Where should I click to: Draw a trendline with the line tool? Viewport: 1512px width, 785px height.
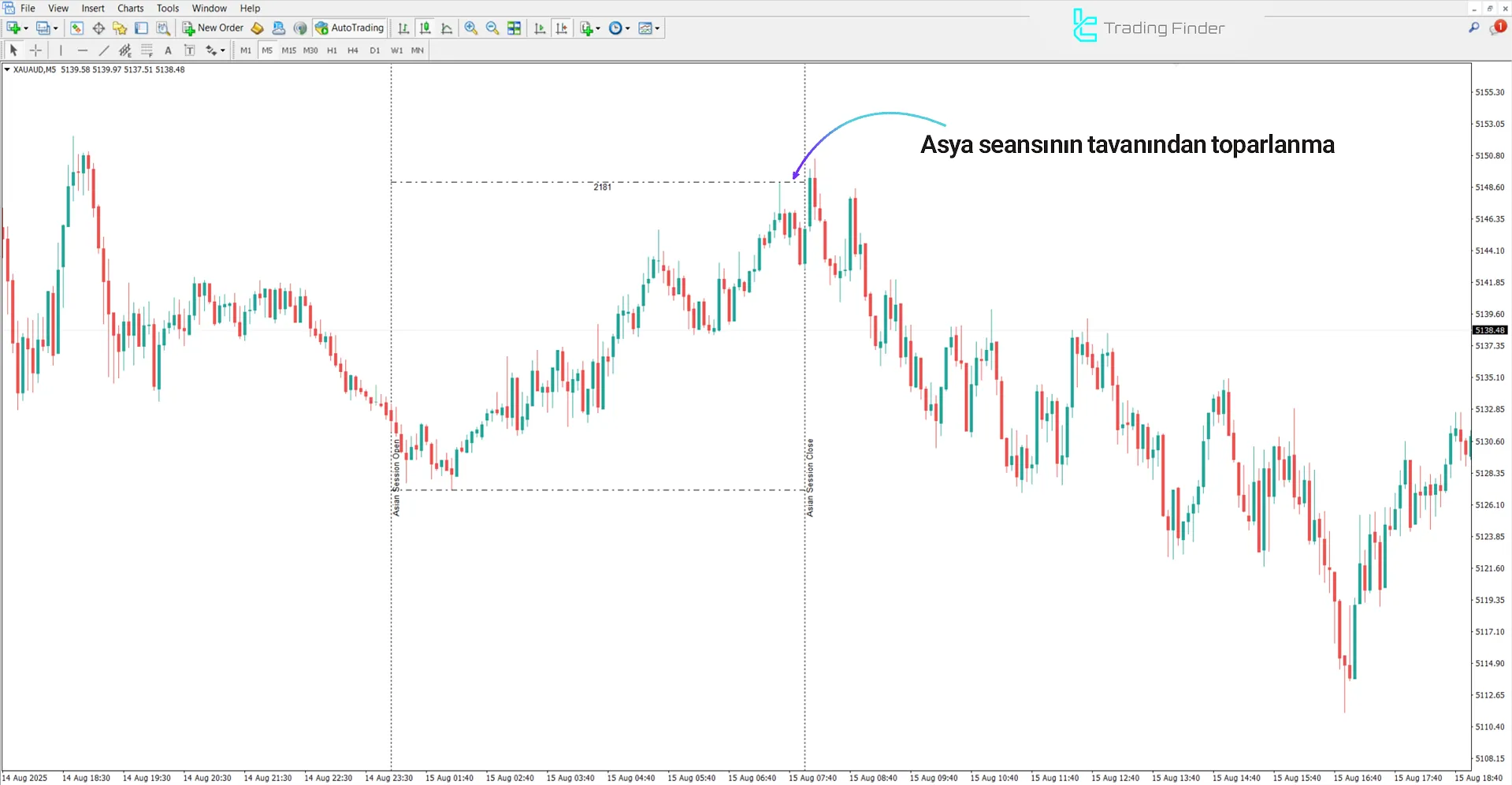pyautogui.click(x=103, y=50)
